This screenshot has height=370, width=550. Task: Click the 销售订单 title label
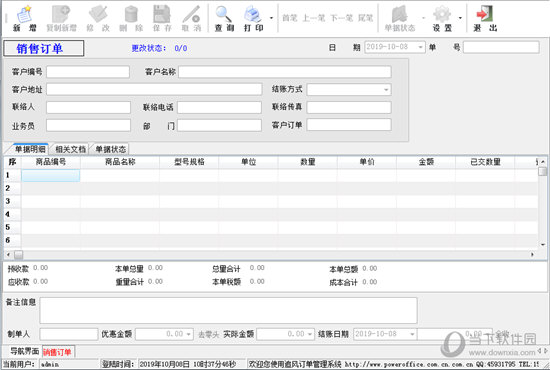[43, 48]
